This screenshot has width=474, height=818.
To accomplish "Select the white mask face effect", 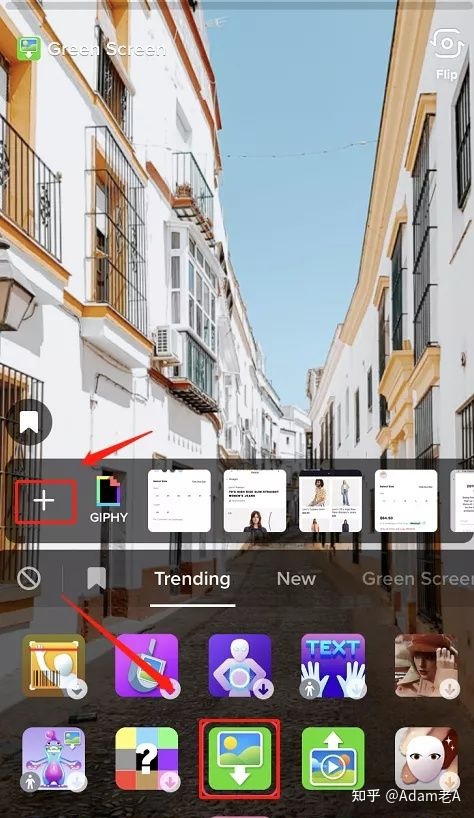I will coord(427,759).
